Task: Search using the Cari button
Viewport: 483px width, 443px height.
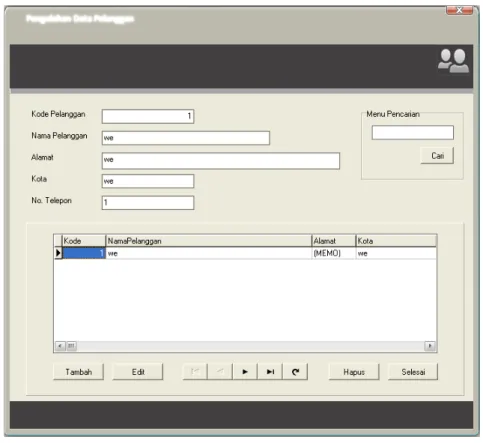Action: [x=437, y=156]
